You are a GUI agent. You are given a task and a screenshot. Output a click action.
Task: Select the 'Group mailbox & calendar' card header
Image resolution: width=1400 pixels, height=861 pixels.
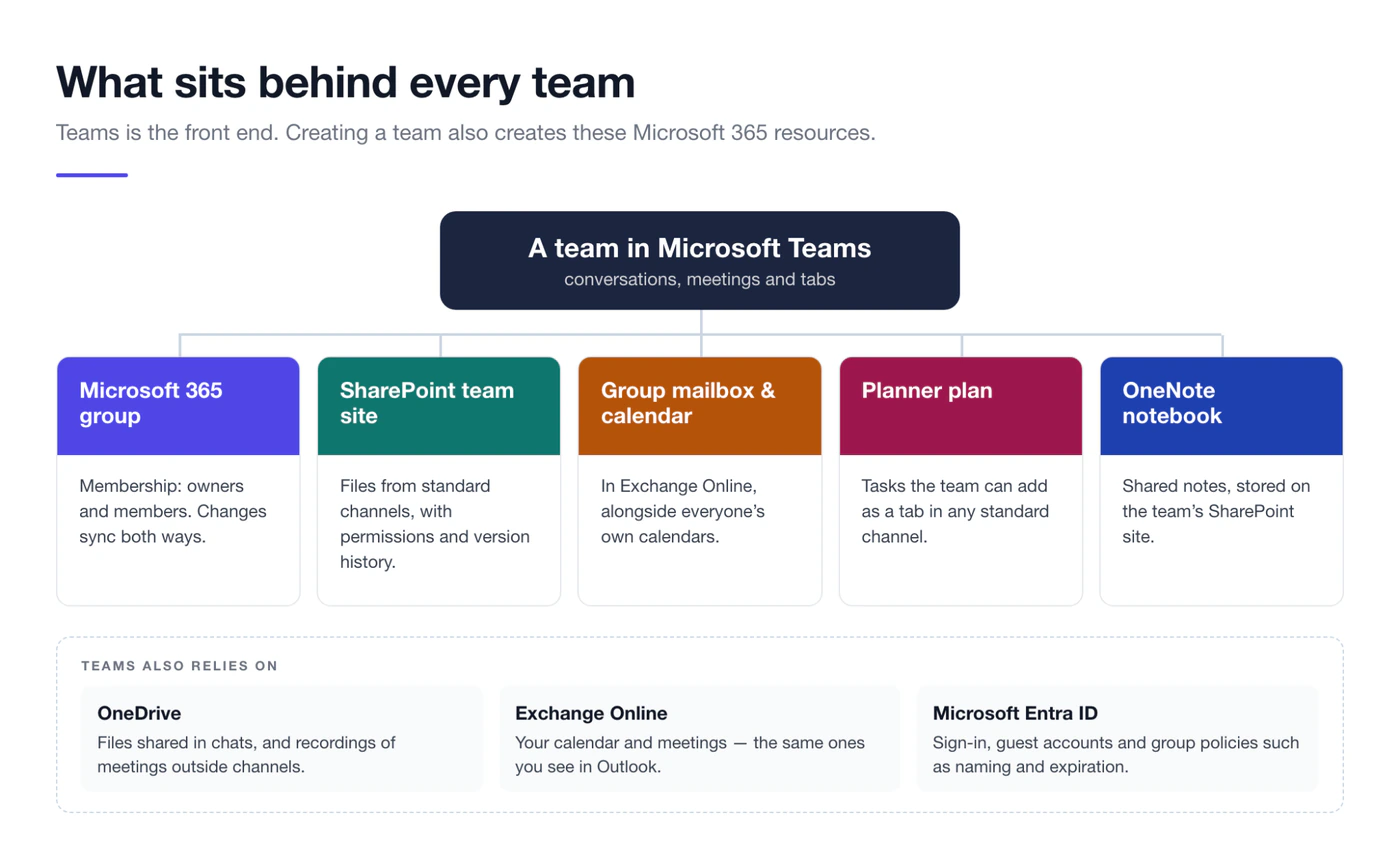pyautogui.click(x=700, y=406)
